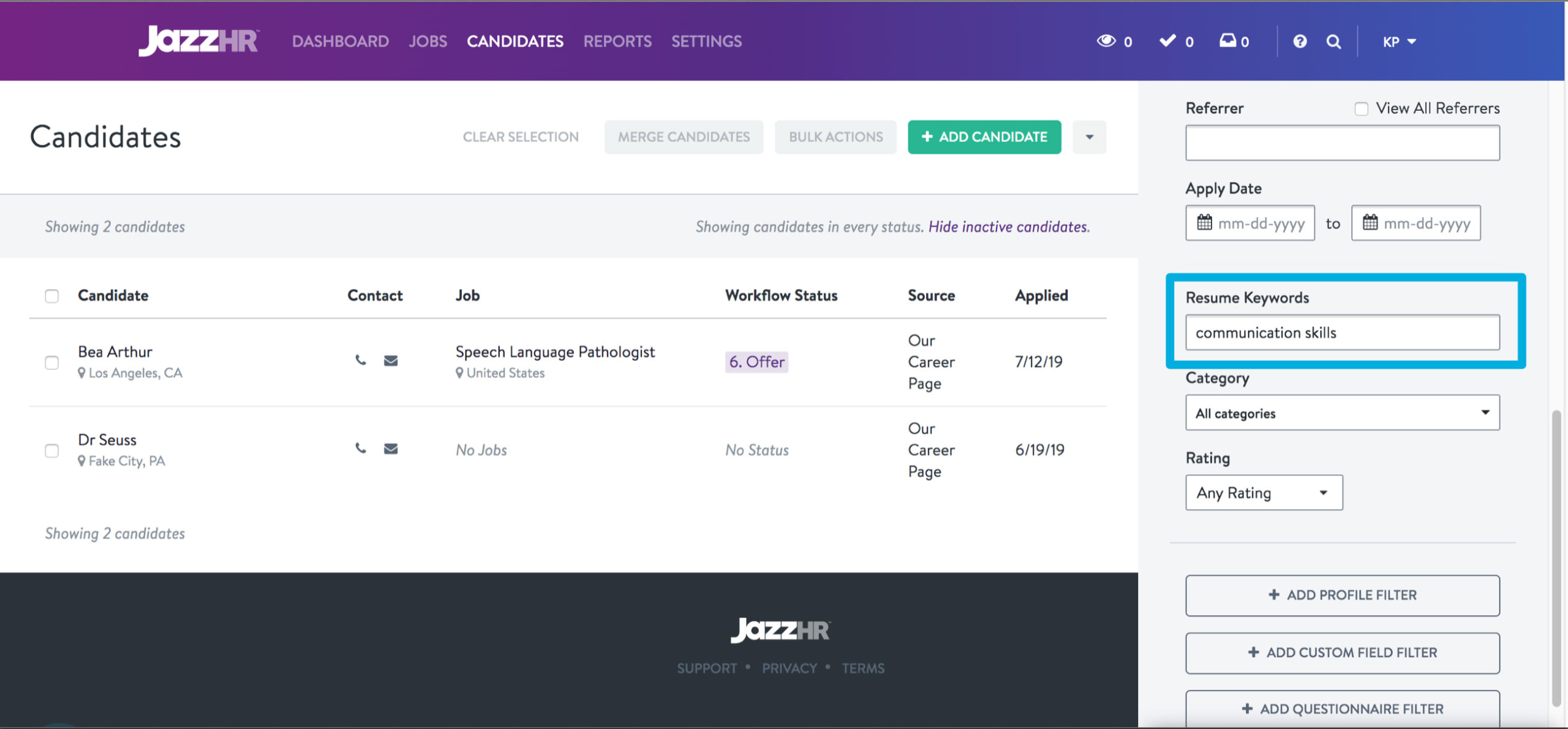The height and width of the screenshot is (729, 1568).
Task: Open the Settings menu item
Action: tap(706, 41)
